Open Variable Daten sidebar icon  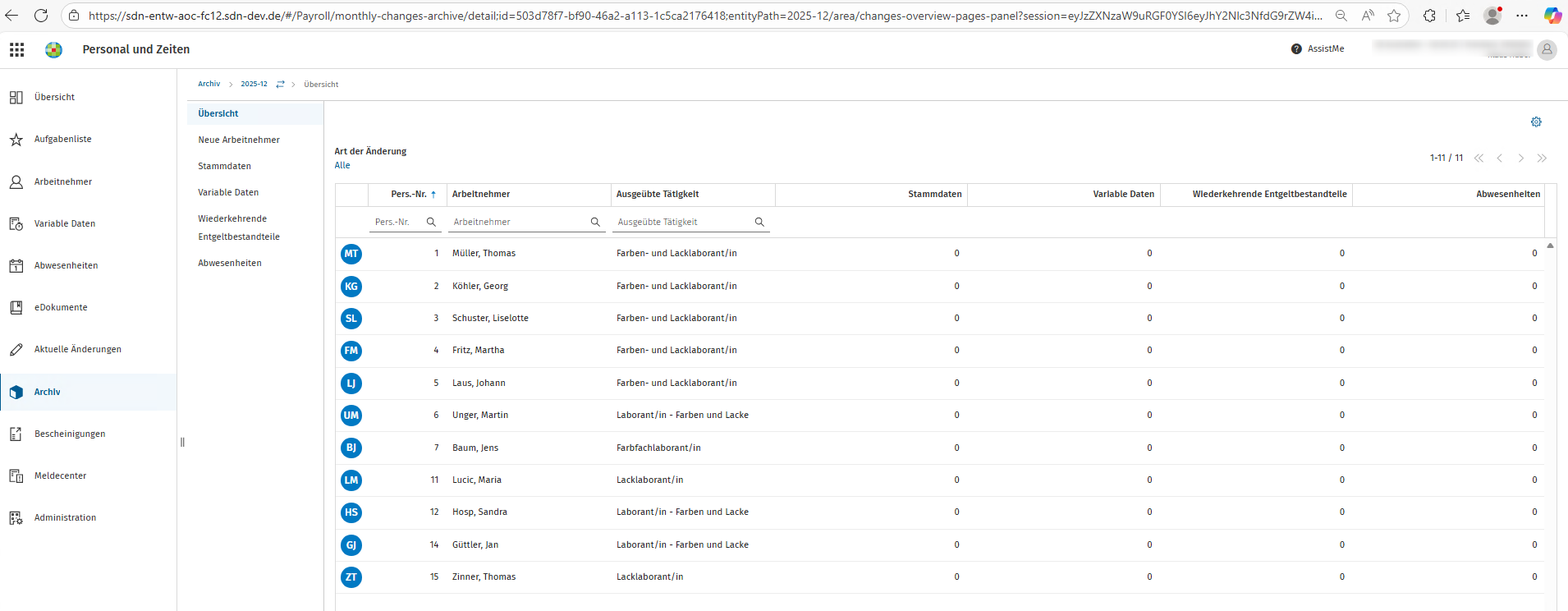coord(16,224)
